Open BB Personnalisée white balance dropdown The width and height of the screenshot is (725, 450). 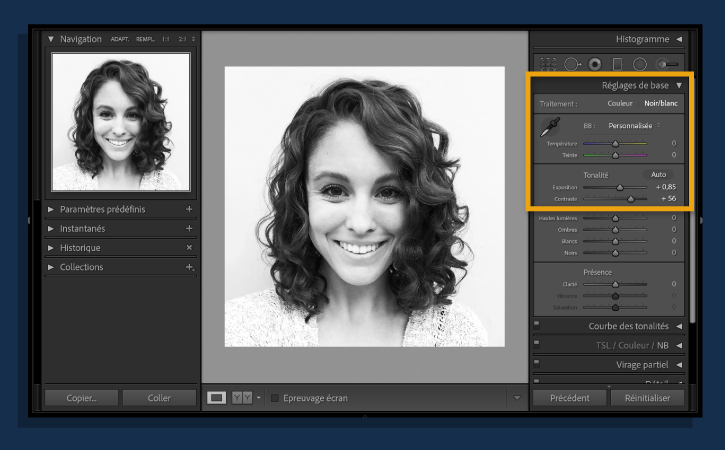point(634,126)
